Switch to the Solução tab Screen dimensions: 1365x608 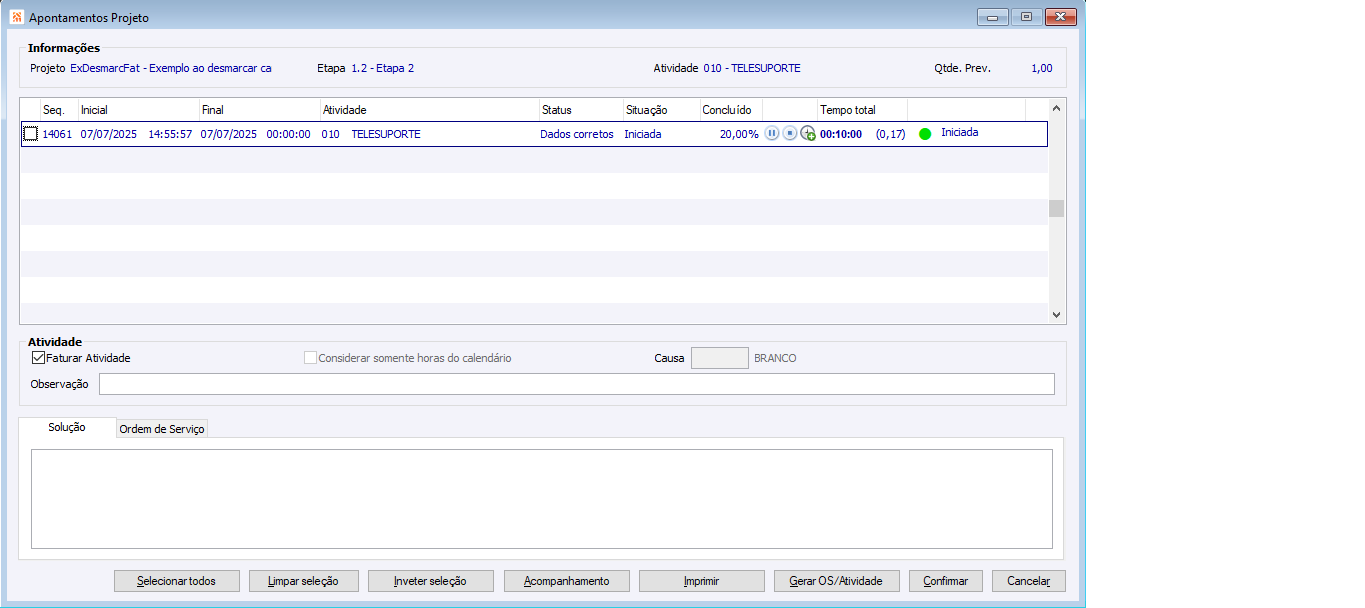coord(67,427)
